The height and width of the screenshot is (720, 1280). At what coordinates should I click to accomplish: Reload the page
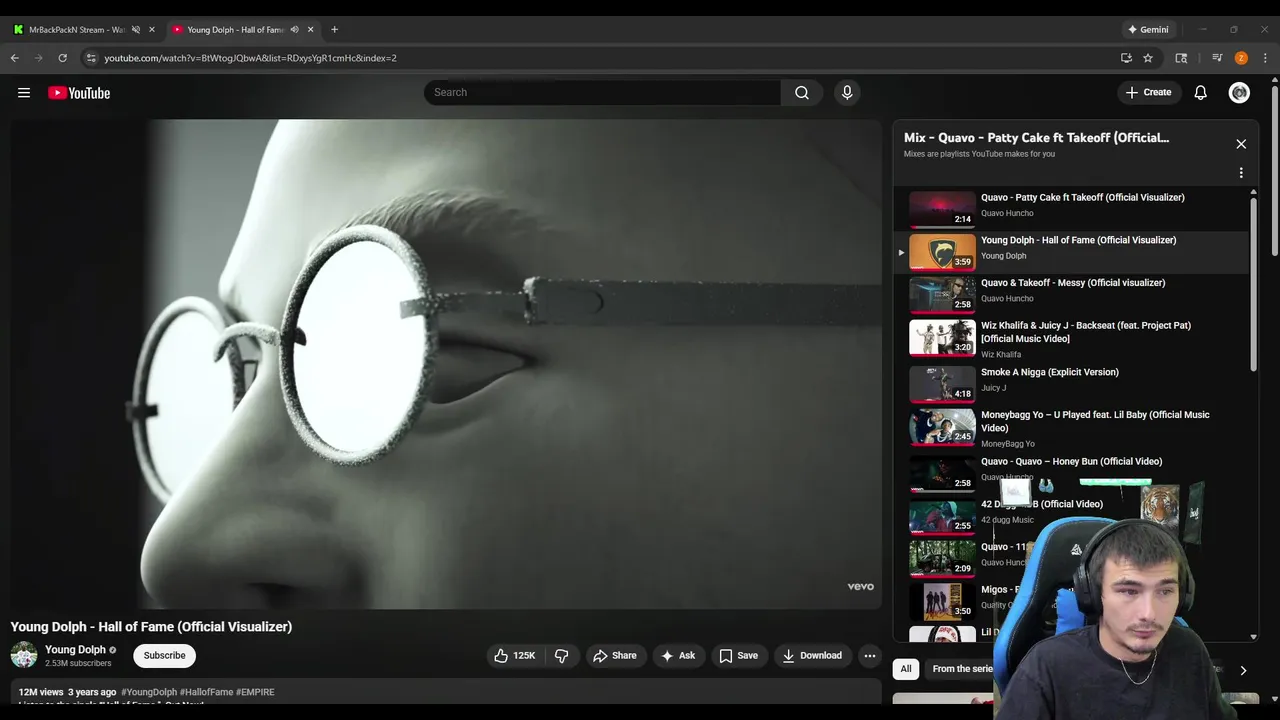(x=62, y=58)
